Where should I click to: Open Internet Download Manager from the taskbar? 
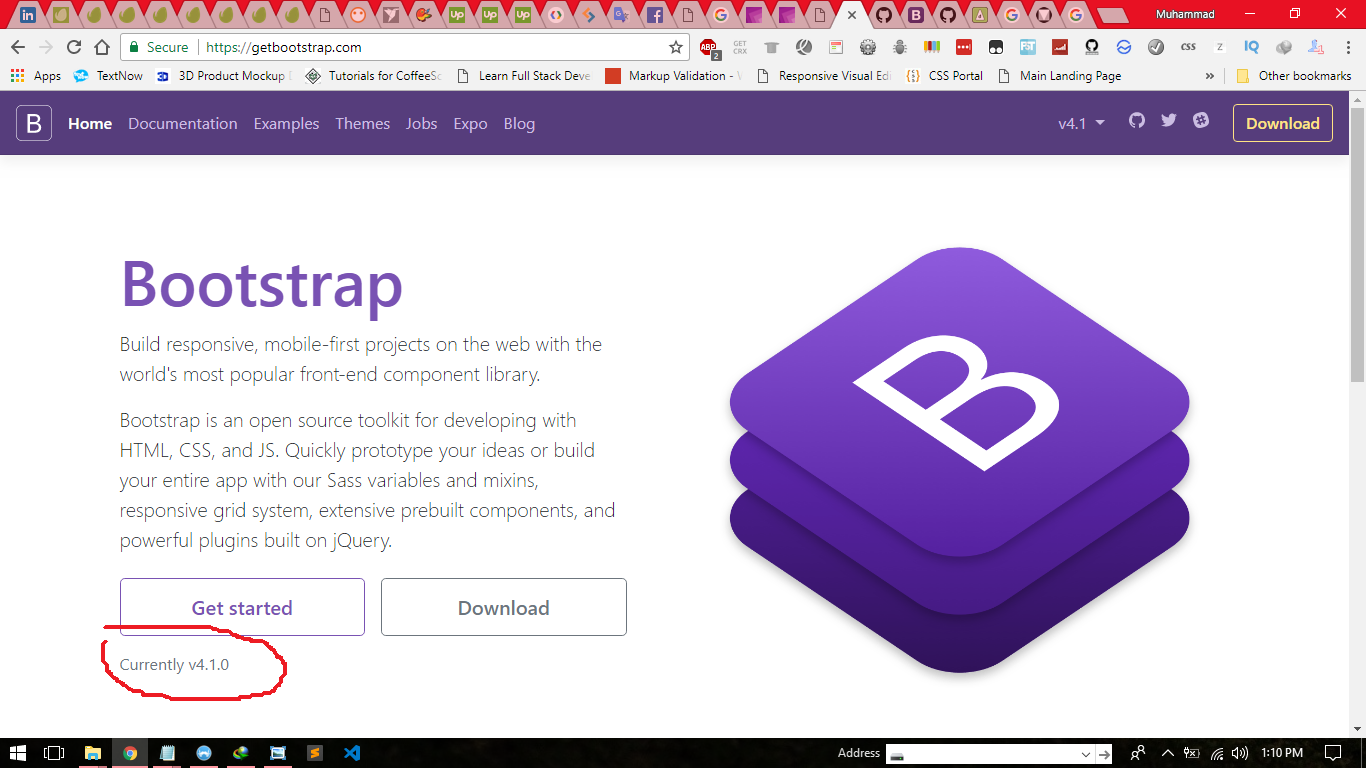click(240, 753)
